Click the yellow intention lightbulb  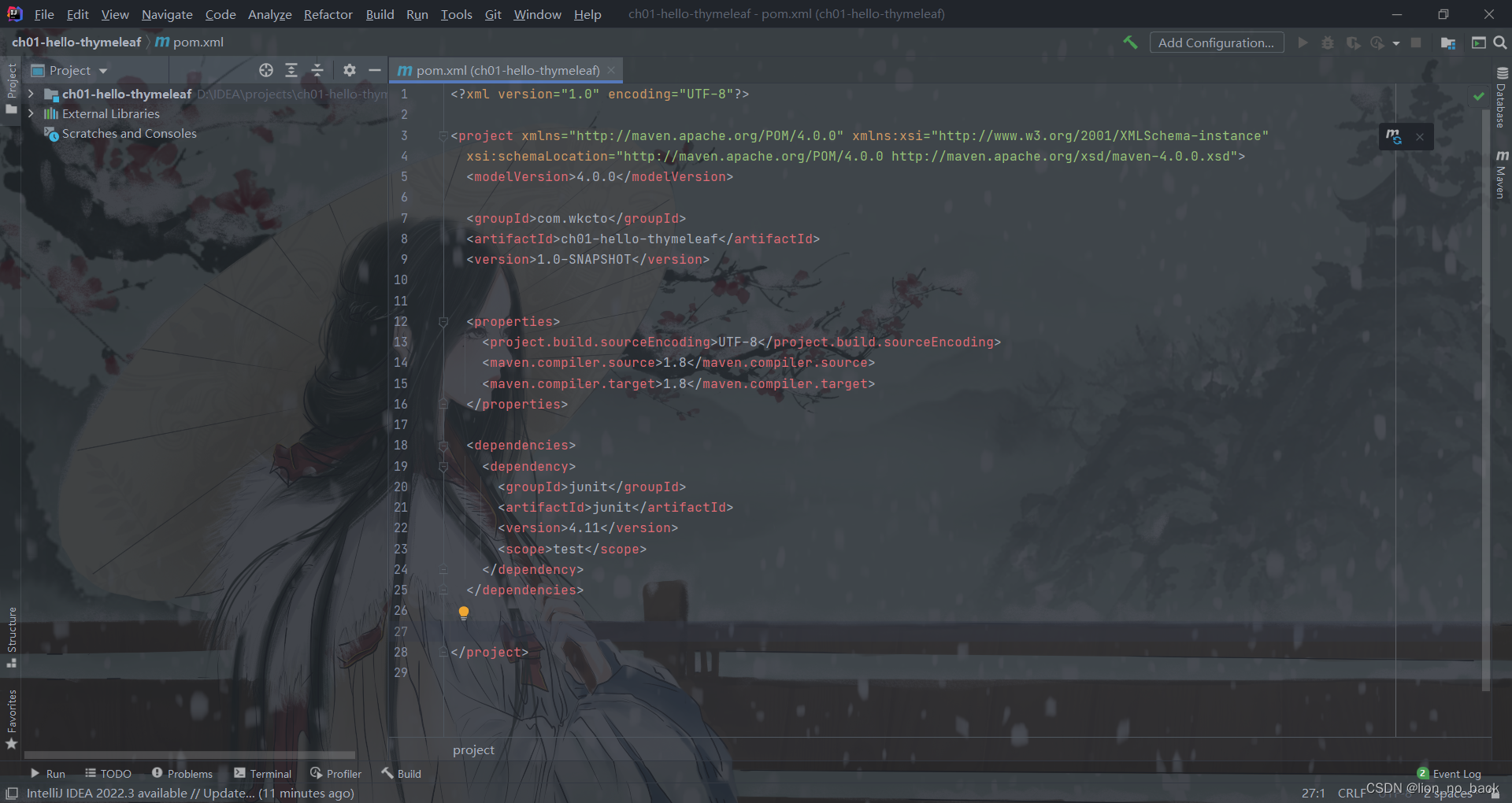(464, 612)
